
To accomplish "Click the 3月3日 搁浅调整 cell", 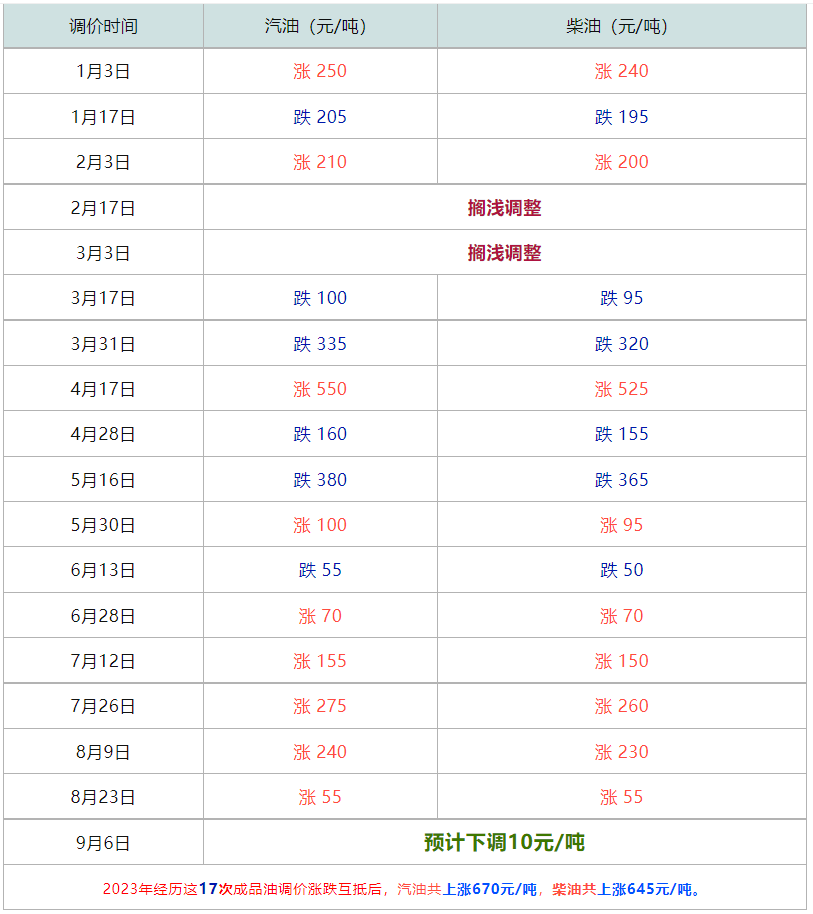I will [x=504, y=253].
